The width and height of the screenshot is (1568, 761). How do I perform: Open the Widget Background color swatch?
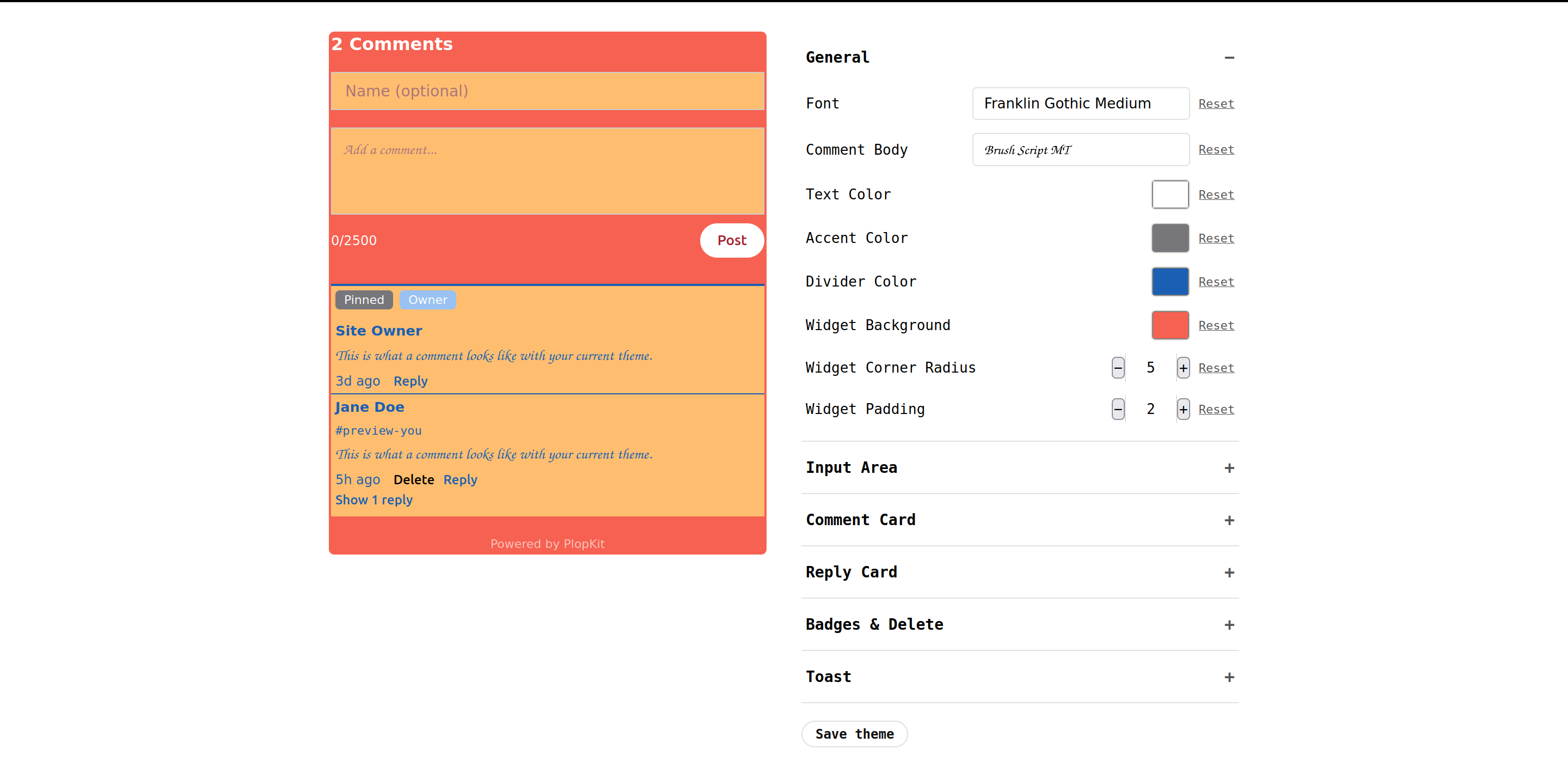(1170, 325)
